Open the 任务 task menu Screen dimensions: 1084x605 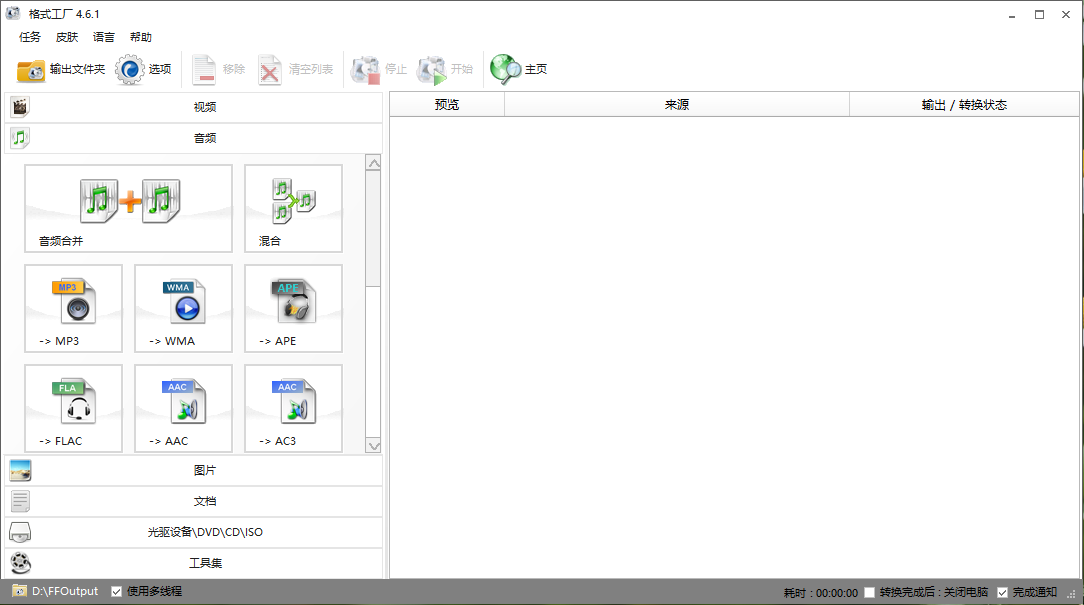[30, 37]
